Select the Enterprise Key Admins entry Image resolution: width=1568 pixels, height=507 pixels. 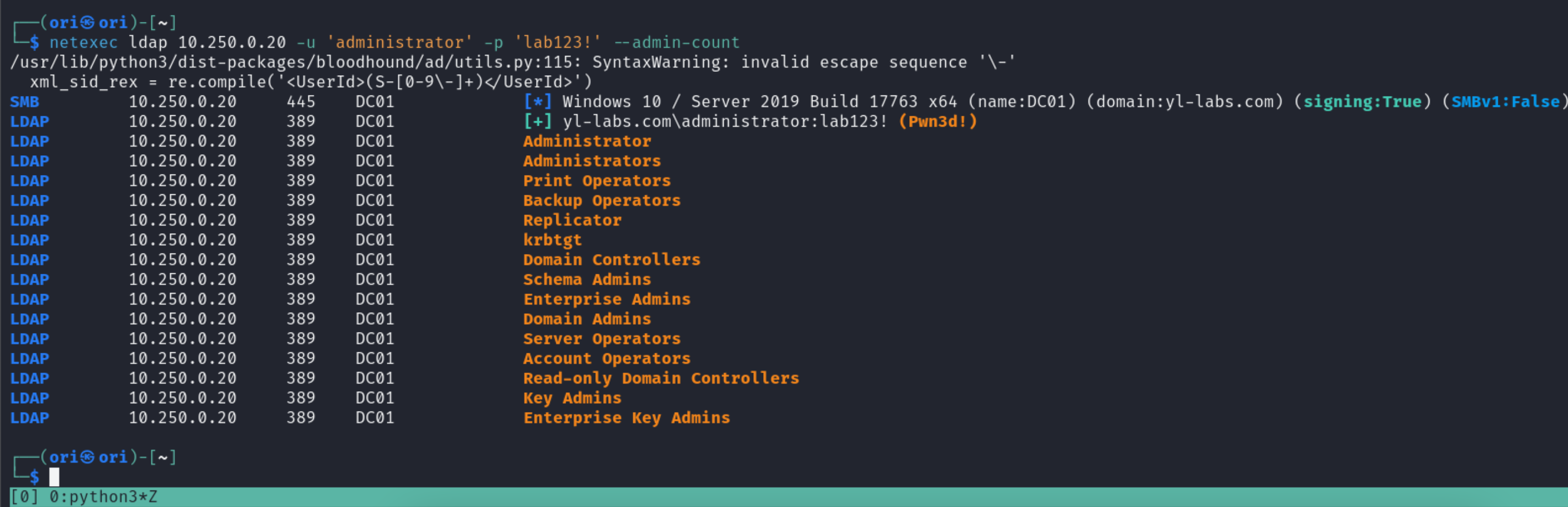coord(627,418)
